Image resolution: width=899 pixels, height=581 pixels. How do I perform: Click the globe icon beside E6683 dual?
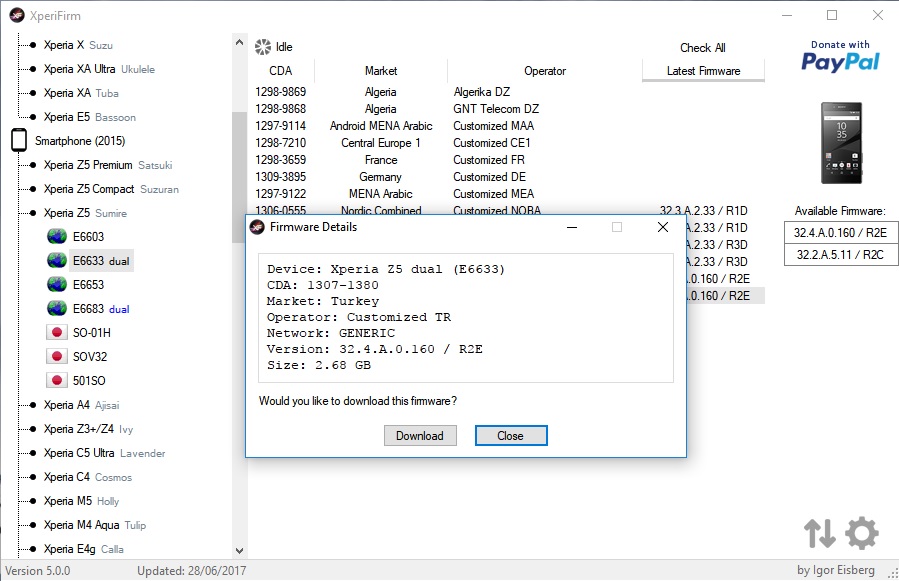click(x=57, y=309)
